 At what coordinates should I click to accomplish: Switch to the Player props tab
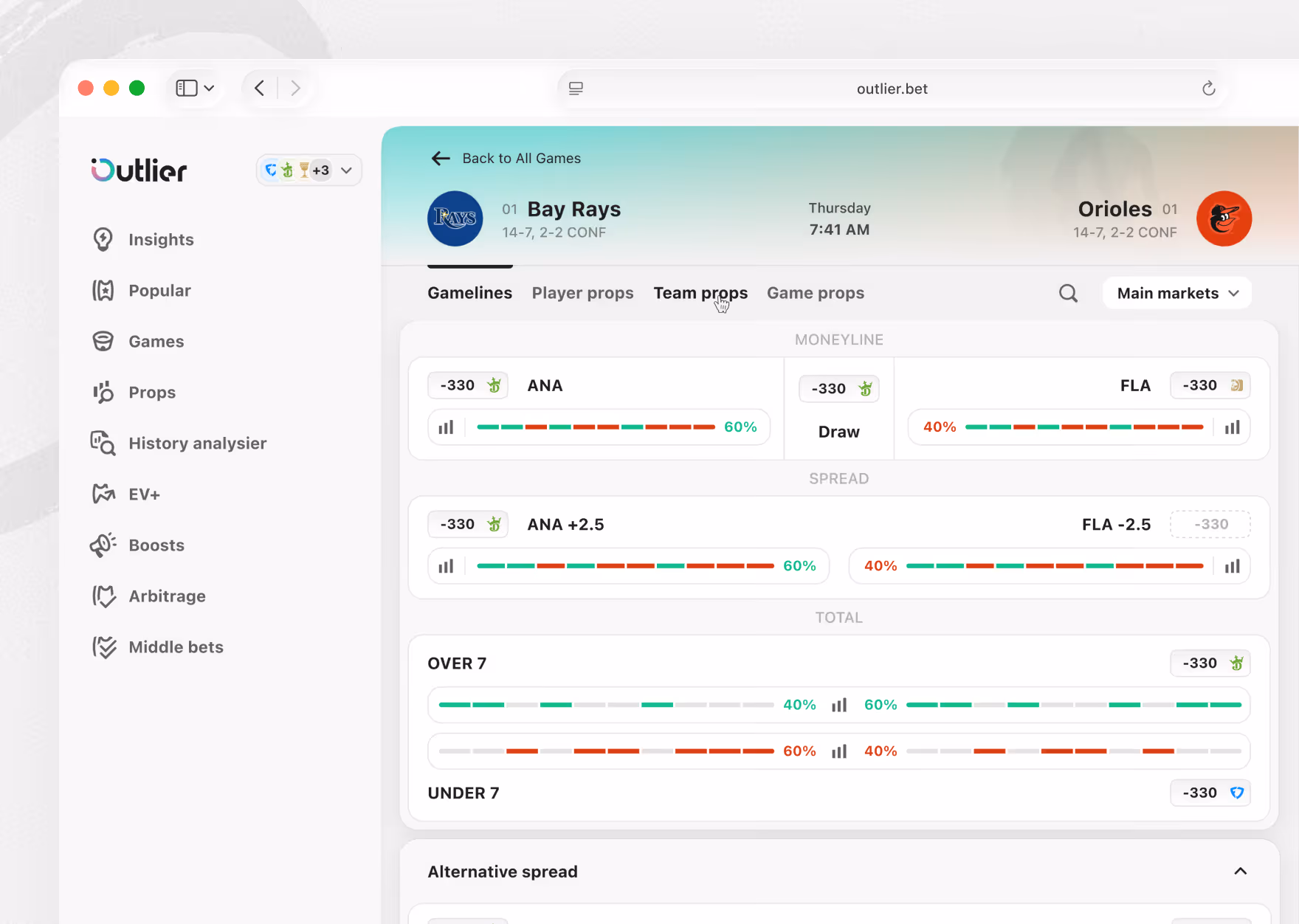pos(583,294)
